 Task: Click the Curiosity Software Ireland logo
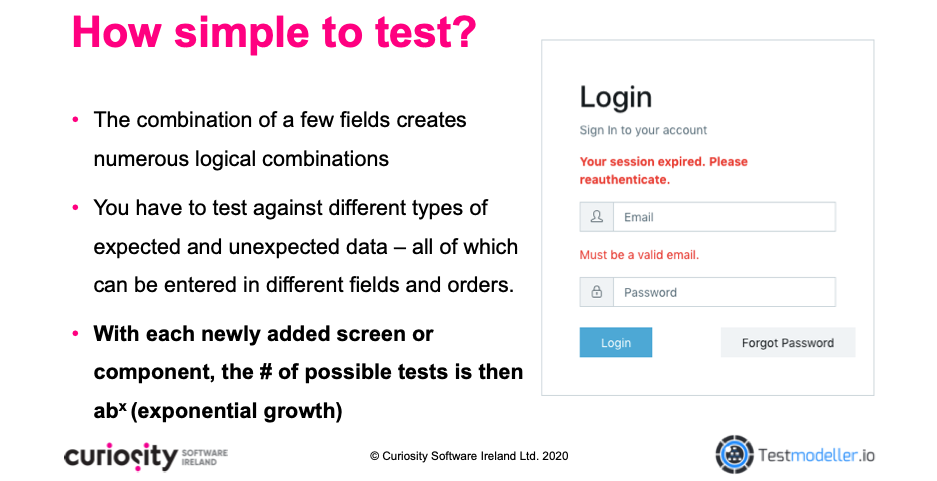pyautogui.click(x=146, y=457)
